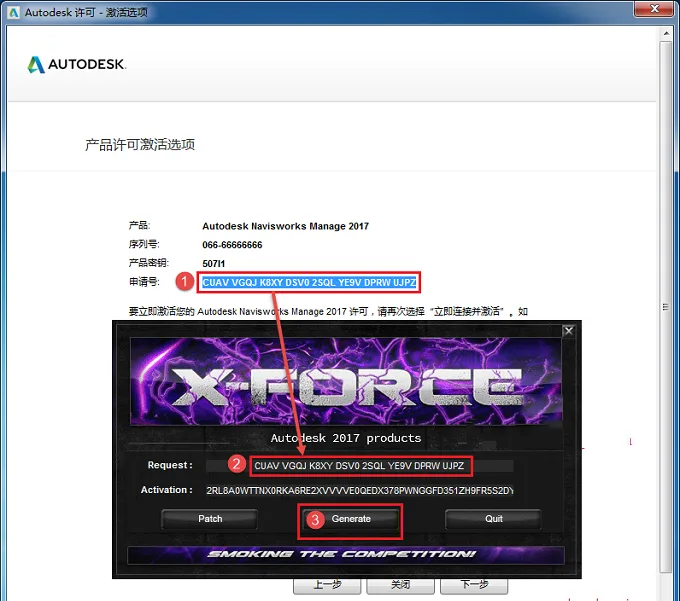
Task: Click the 'Autodesk 2017 products' label
Action: (346, 438)
